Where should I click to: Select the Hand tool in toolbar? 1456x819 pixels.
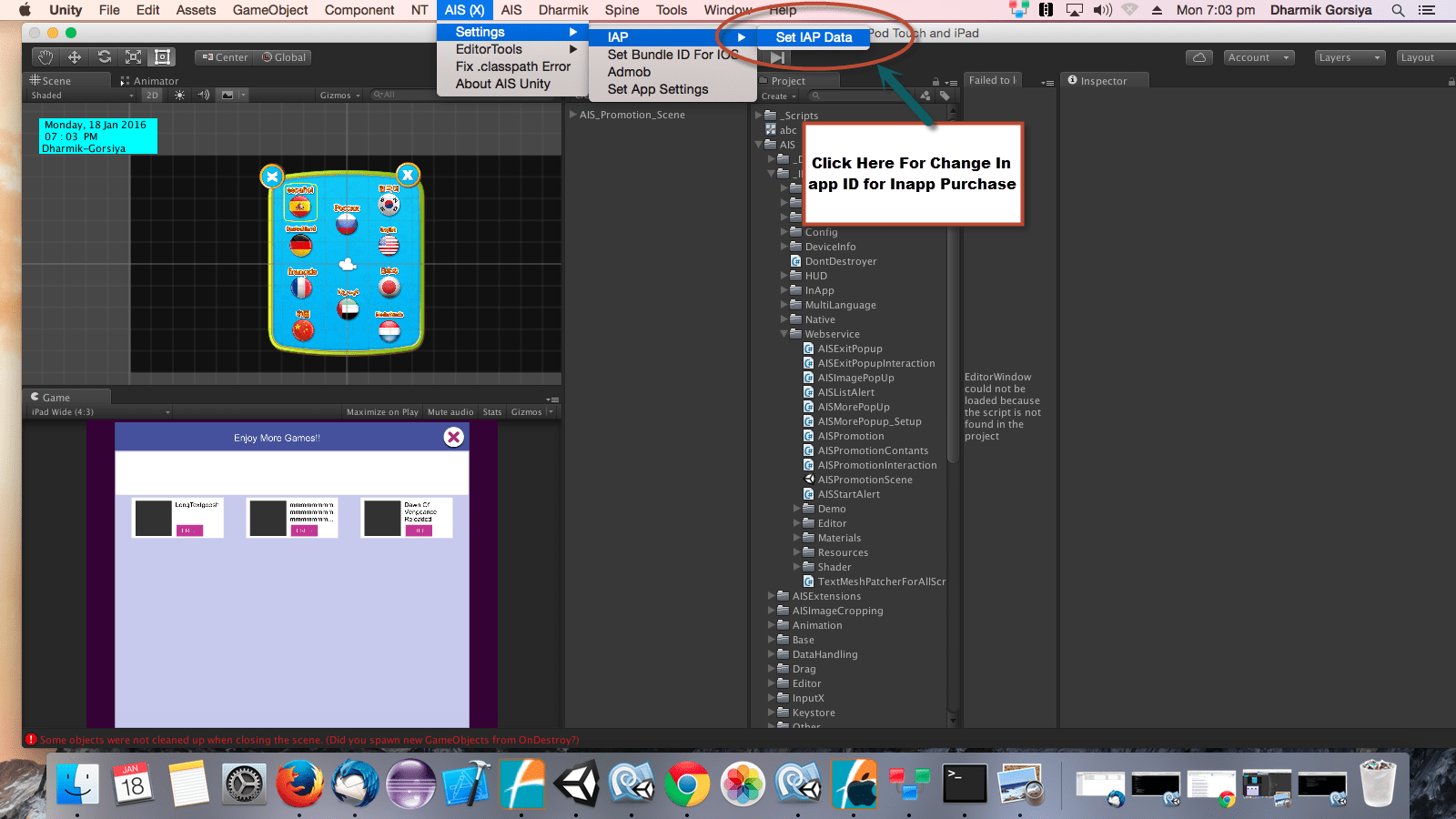(45, 57)
